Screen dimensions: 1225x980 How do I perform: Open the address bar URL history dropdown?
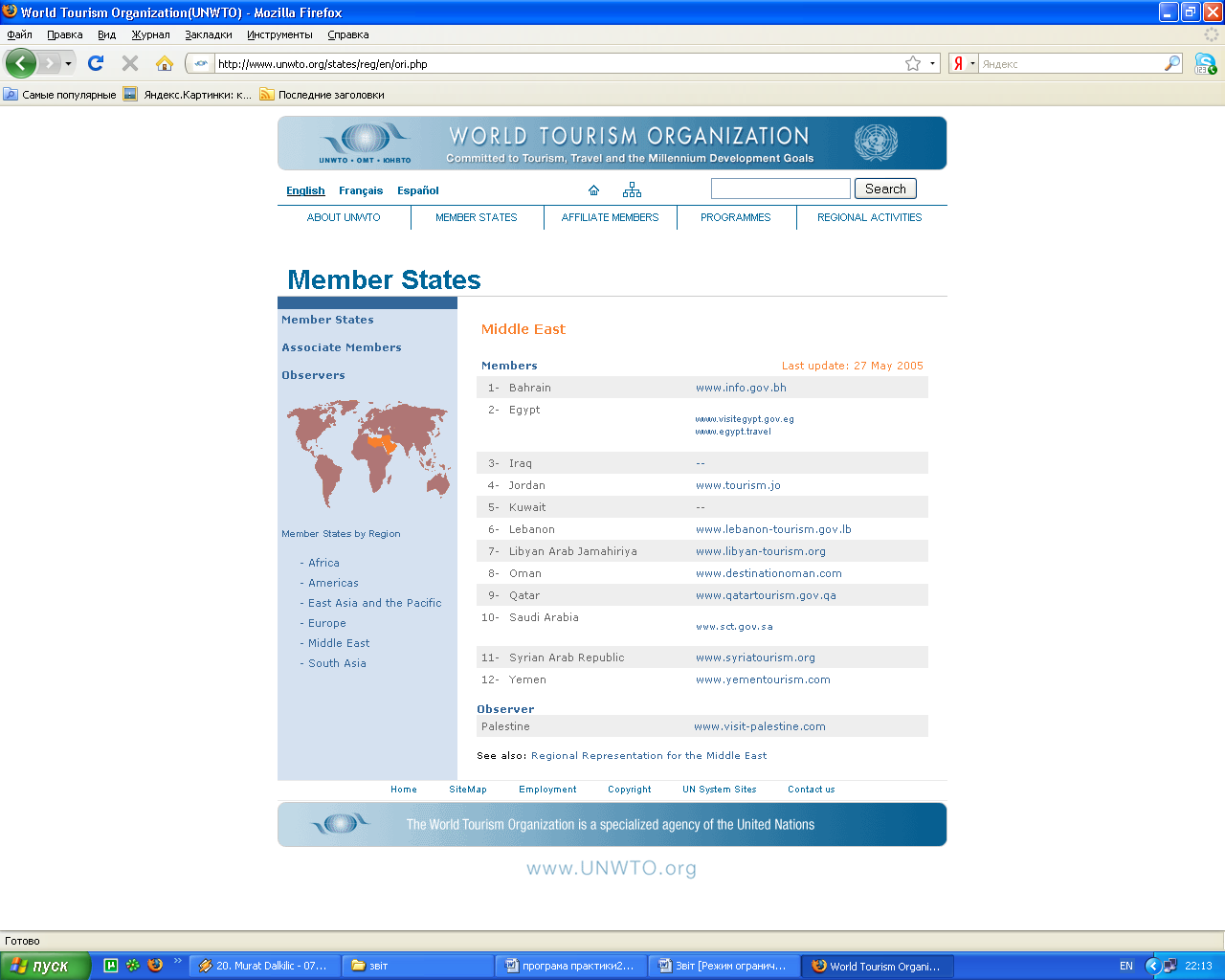pyautogui.click(x=932, y=63)
